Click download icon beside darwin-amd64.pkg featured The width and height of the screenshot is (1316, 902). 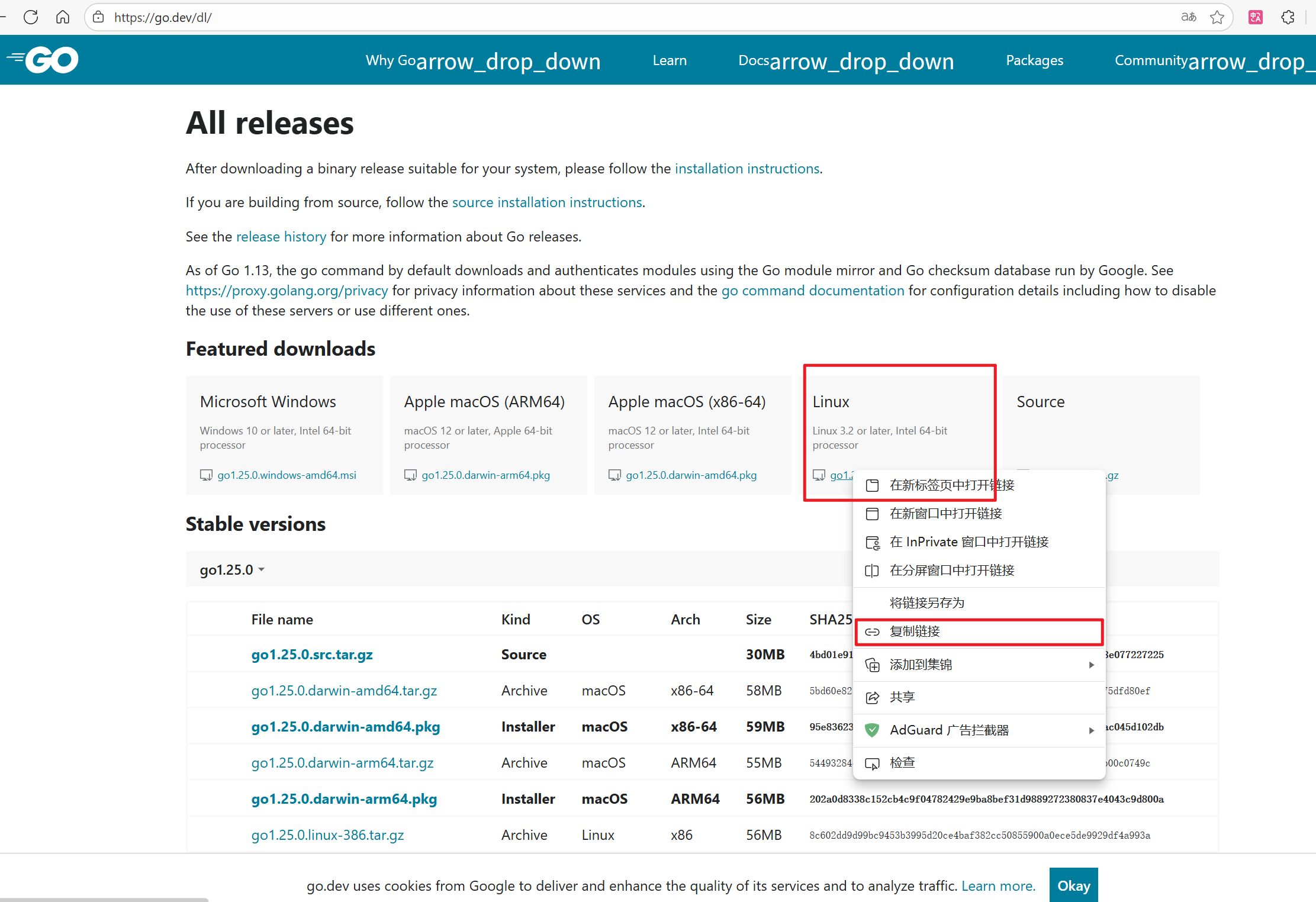click(x=614, y=475)
